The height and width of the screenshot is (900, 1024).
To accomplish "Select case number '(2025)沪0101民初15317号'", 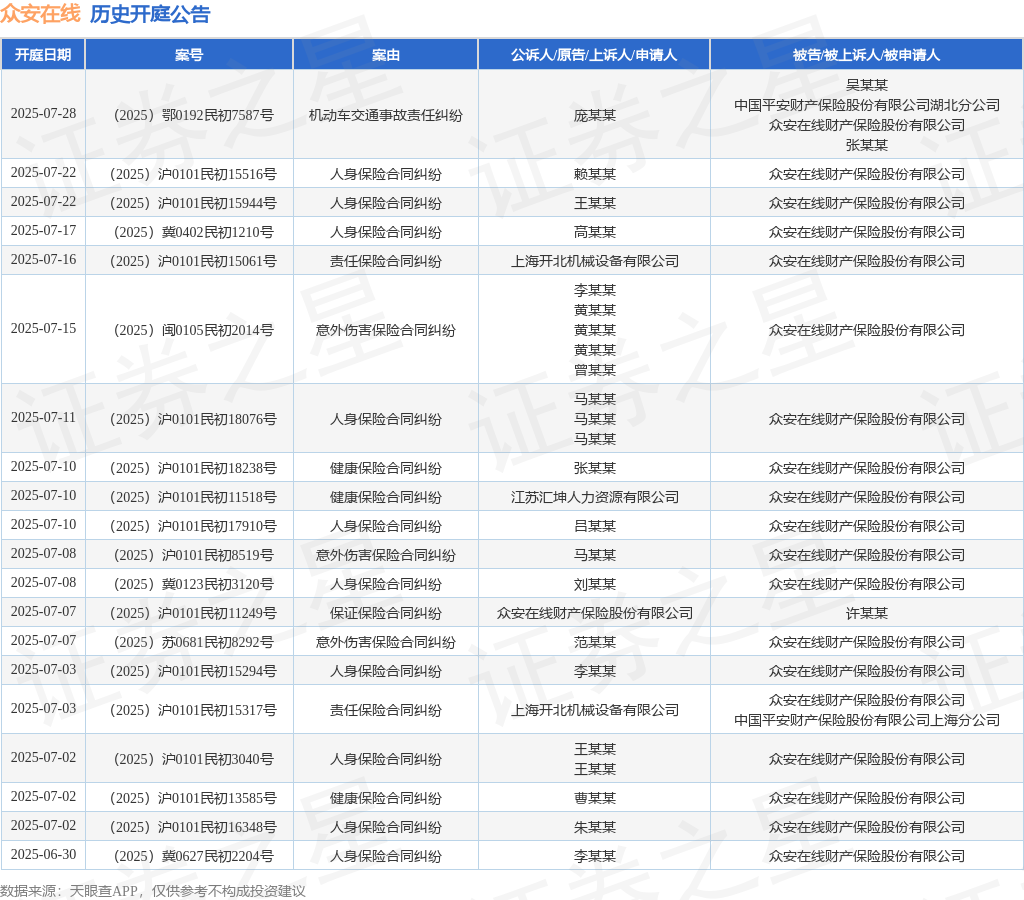I will click(193, 711).
